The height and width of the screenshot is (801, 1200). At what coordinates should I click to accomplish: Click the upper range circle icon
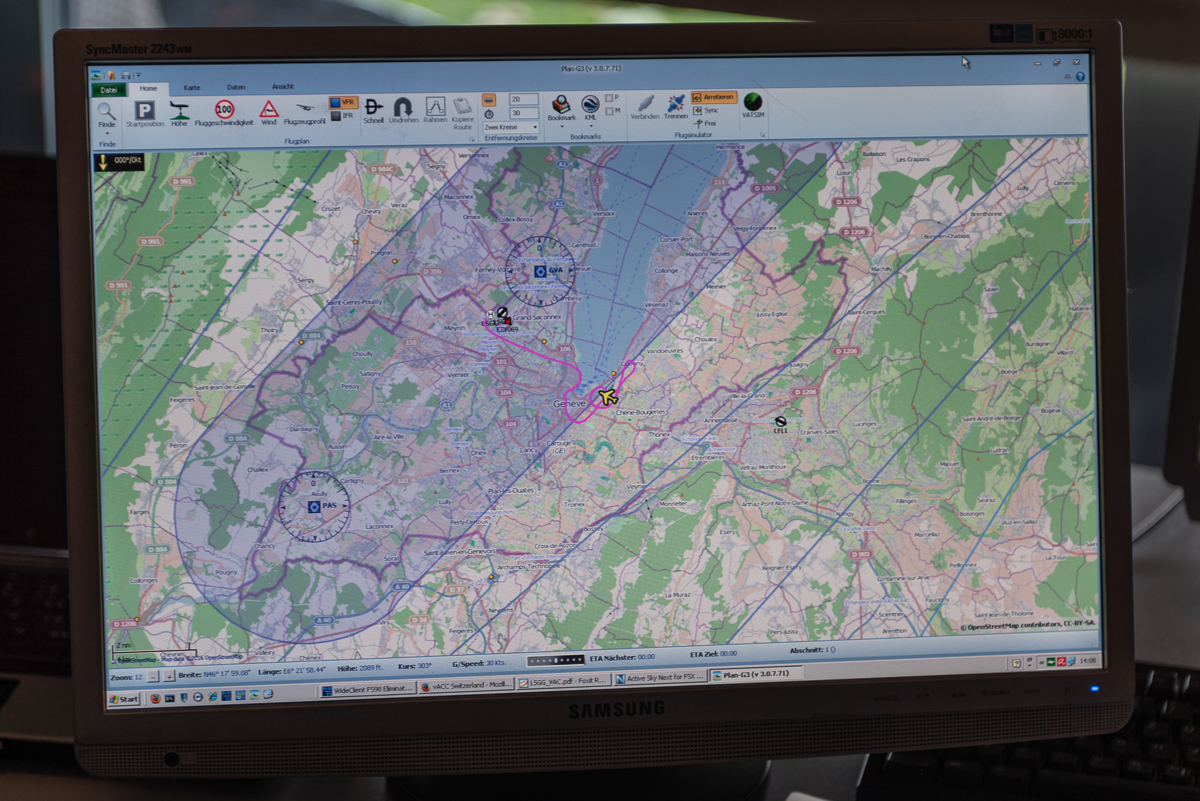click(x=488, y=100)
